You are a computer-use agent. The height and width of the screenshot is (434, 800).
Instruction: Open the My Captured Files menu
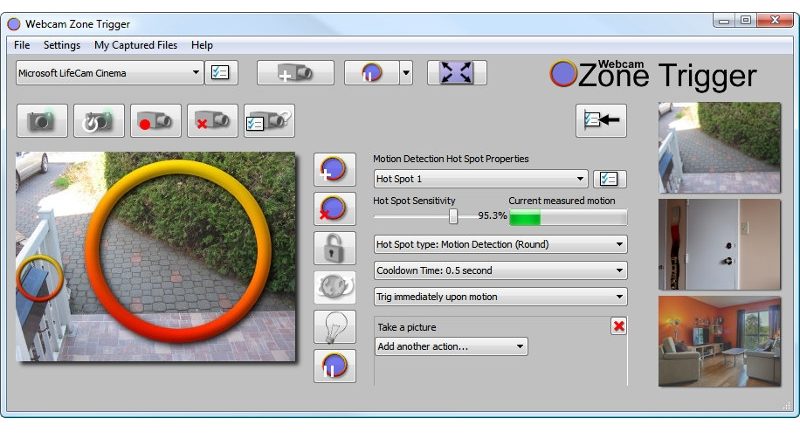click(136, 45)
